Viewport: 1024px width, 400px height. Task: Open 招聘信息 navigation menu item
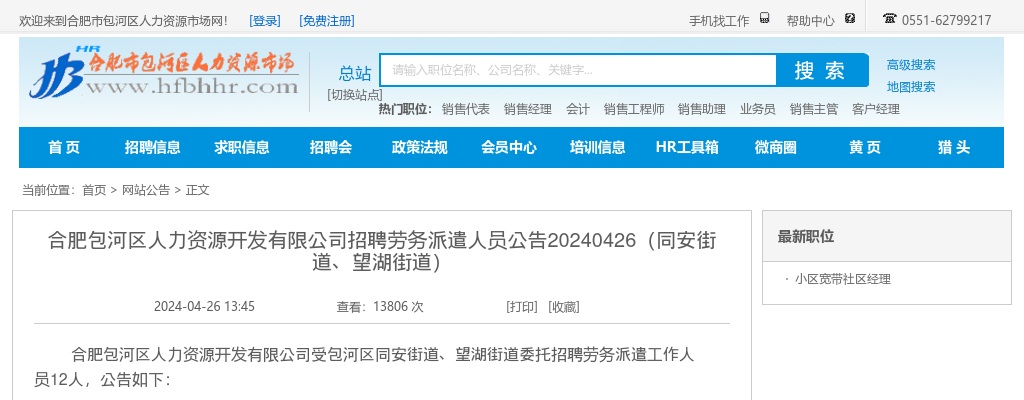click(x=153, y=148)
